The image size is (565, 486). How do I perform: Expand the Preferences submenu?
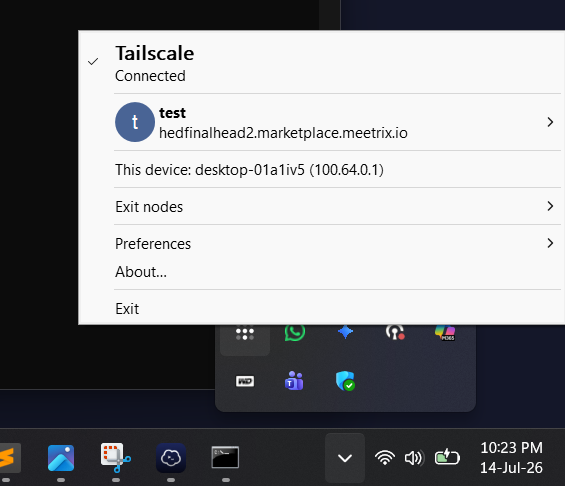[x=321, y=244]
